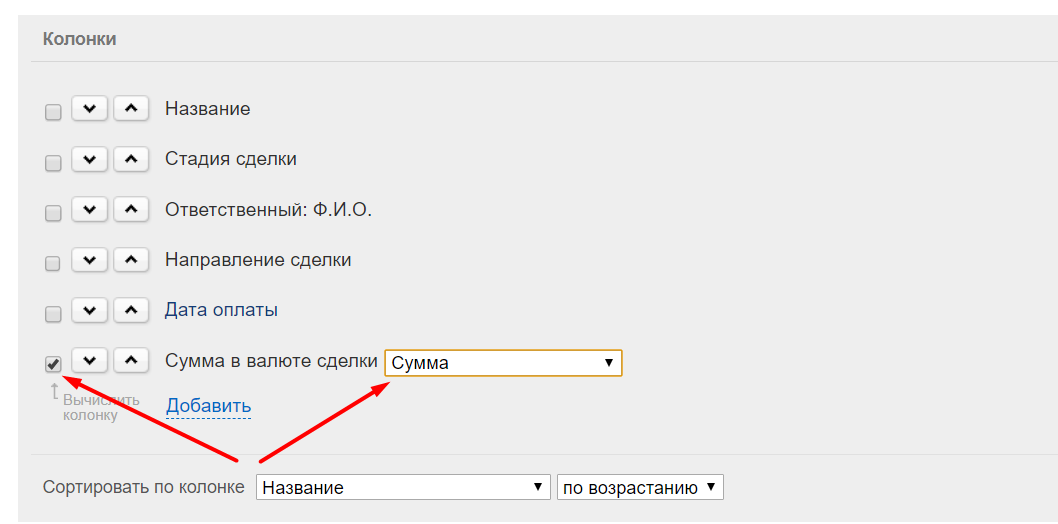Move Направление сделки column up

click(131, 260)
